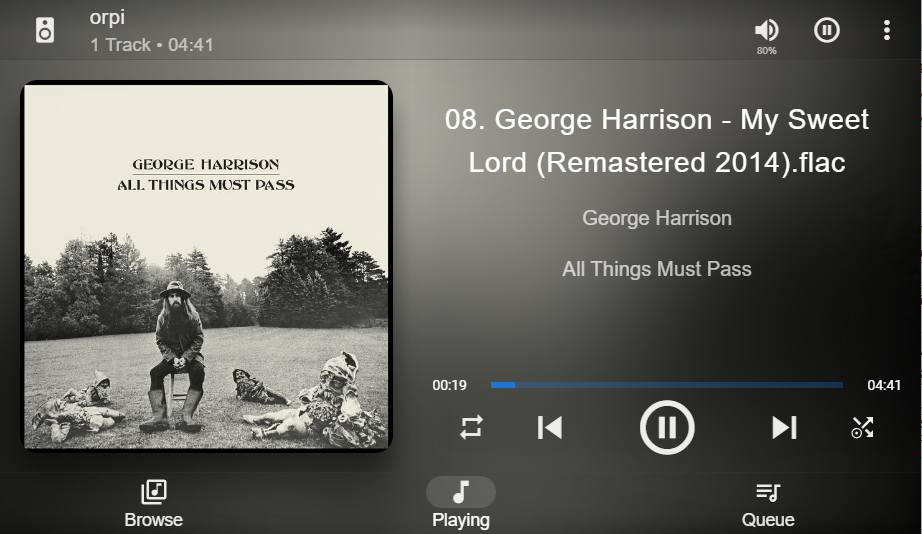
Task: Skip back to the previous track
Action: point(550,428)
